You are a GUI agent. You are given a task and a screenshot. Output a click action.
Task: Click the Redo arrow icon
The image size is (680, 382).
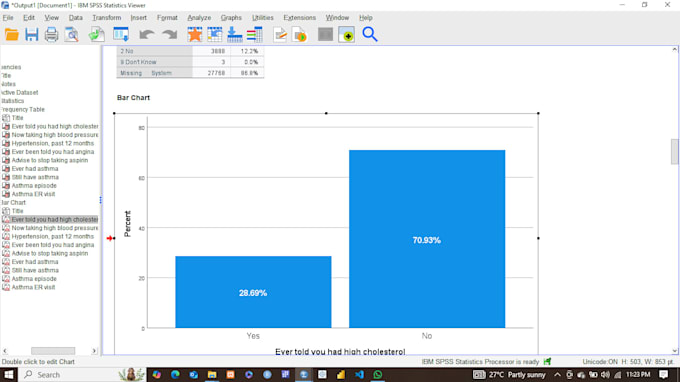pyautogui.click(x=170, y=34)
